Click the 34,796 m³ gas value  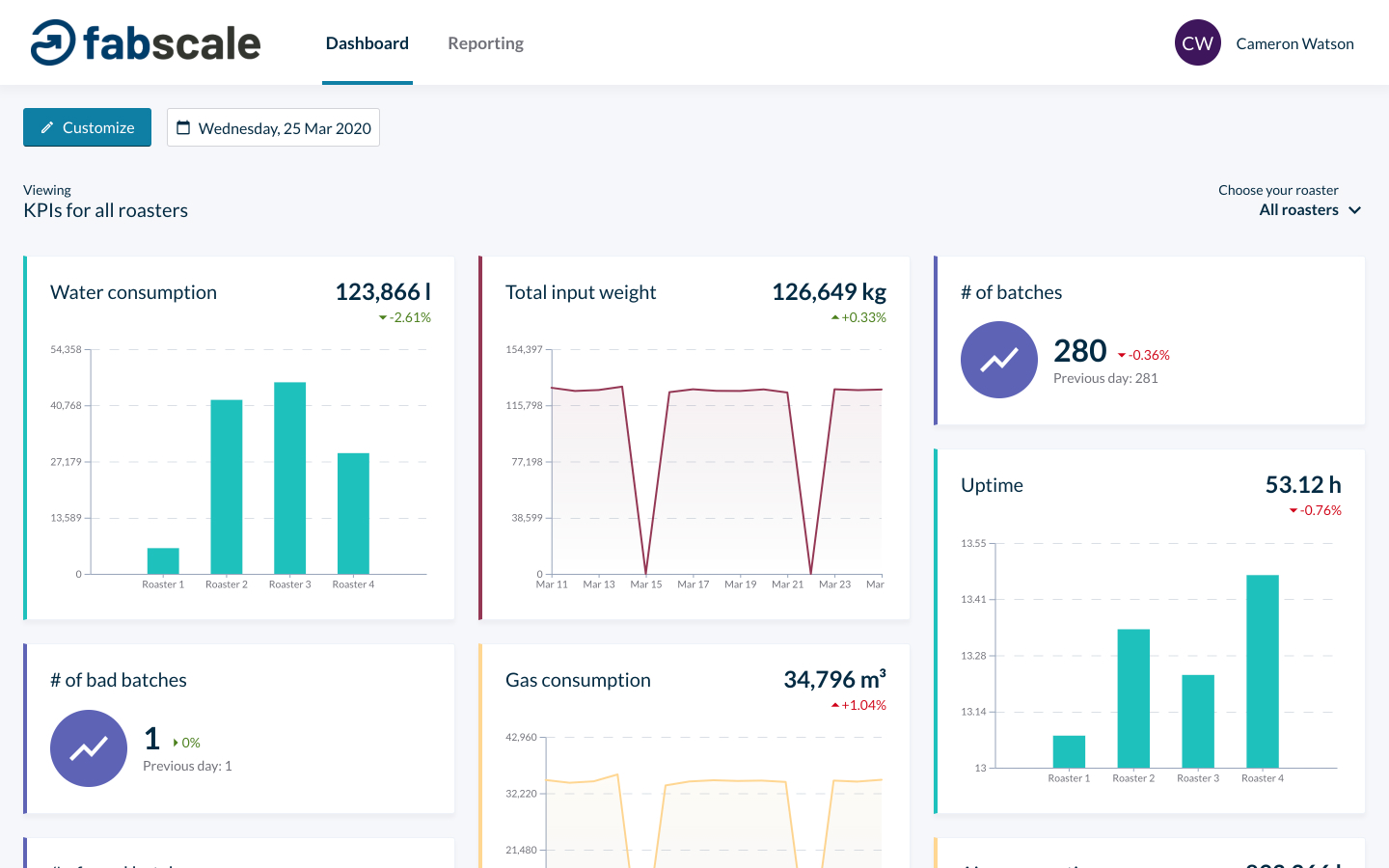pyautogui.click(x=834, y=679)
